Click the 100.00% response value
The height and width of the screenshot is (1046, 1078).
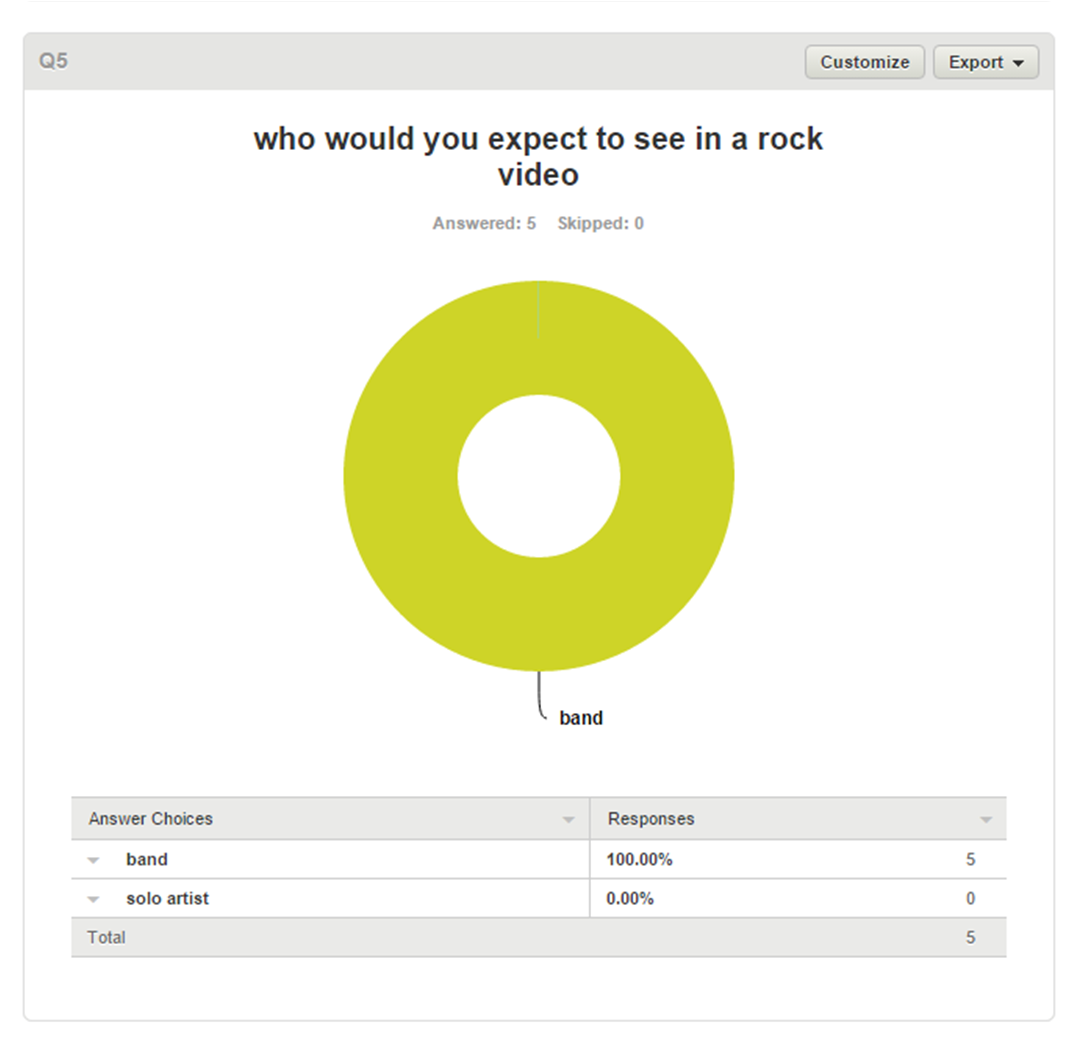pyautogui.click(x=639, y=860)
